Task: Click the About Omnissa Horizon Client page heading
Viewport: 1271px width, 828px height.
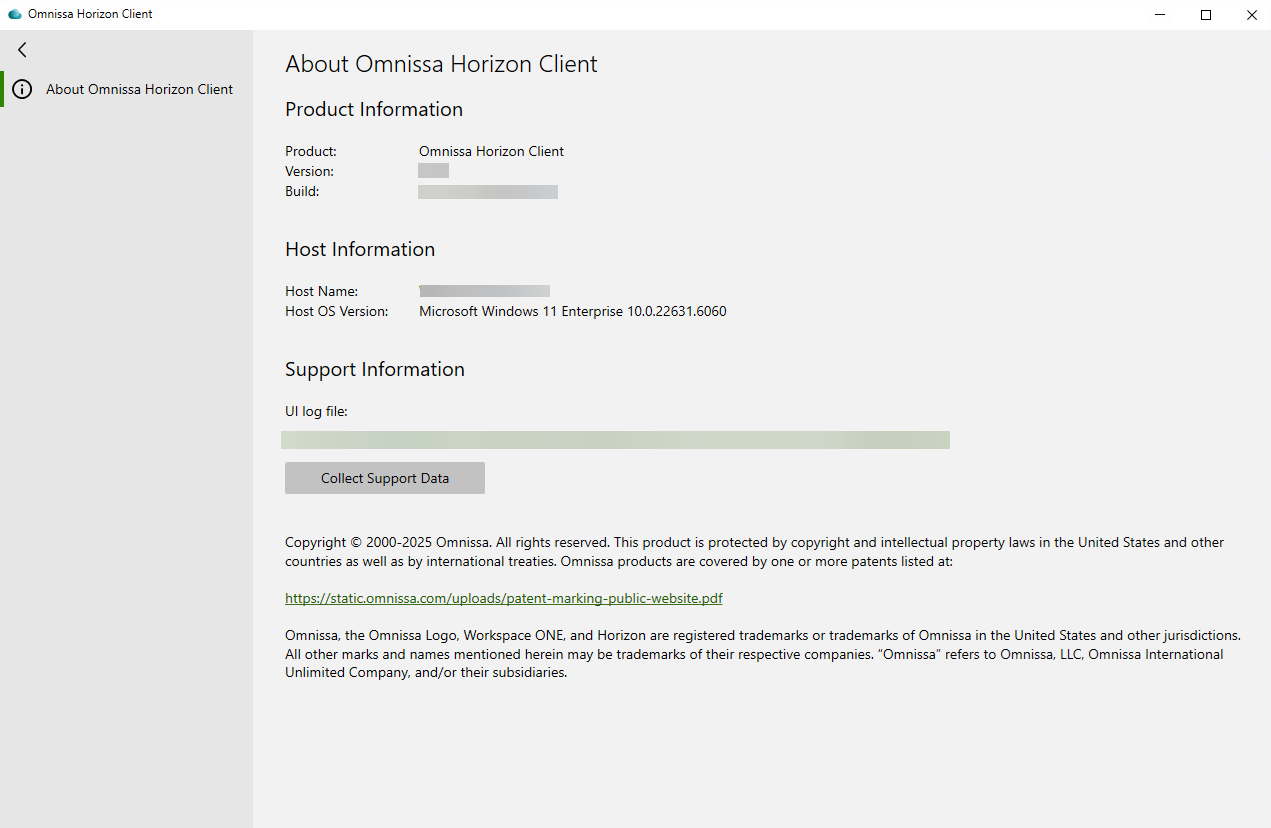Action: [x=441, y=64]
